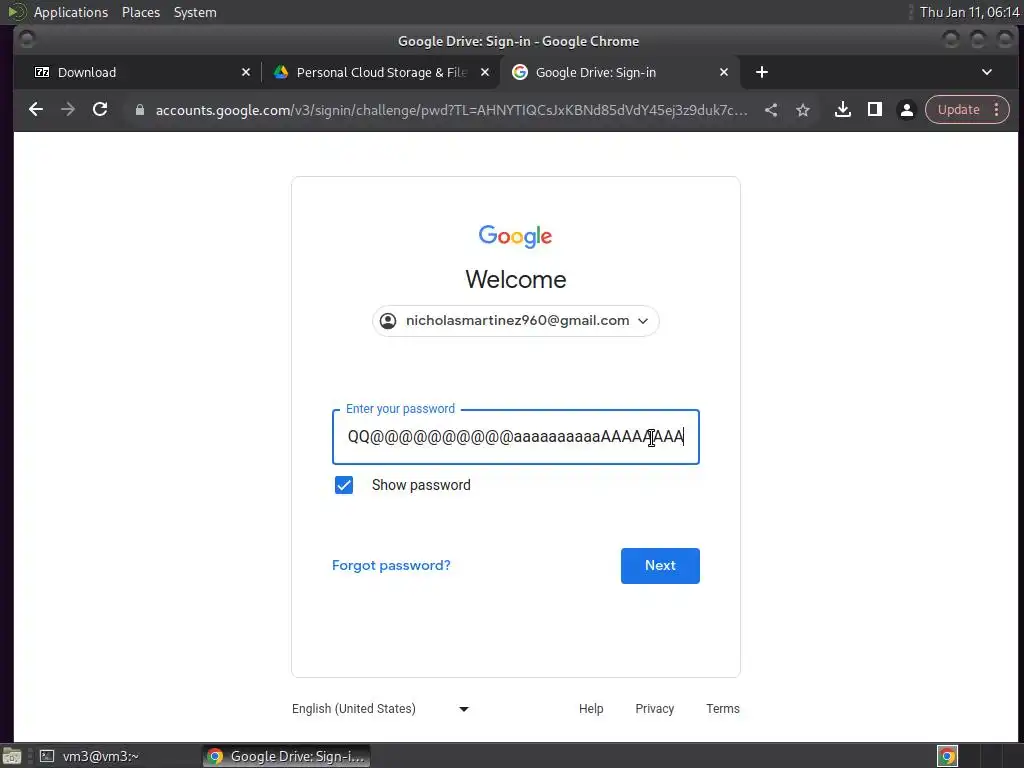This screenshot has height=768, width=1024.
Task: Open account switcher for nicholasmartinez960@gmail.com
Action: [x=516, y=321]
